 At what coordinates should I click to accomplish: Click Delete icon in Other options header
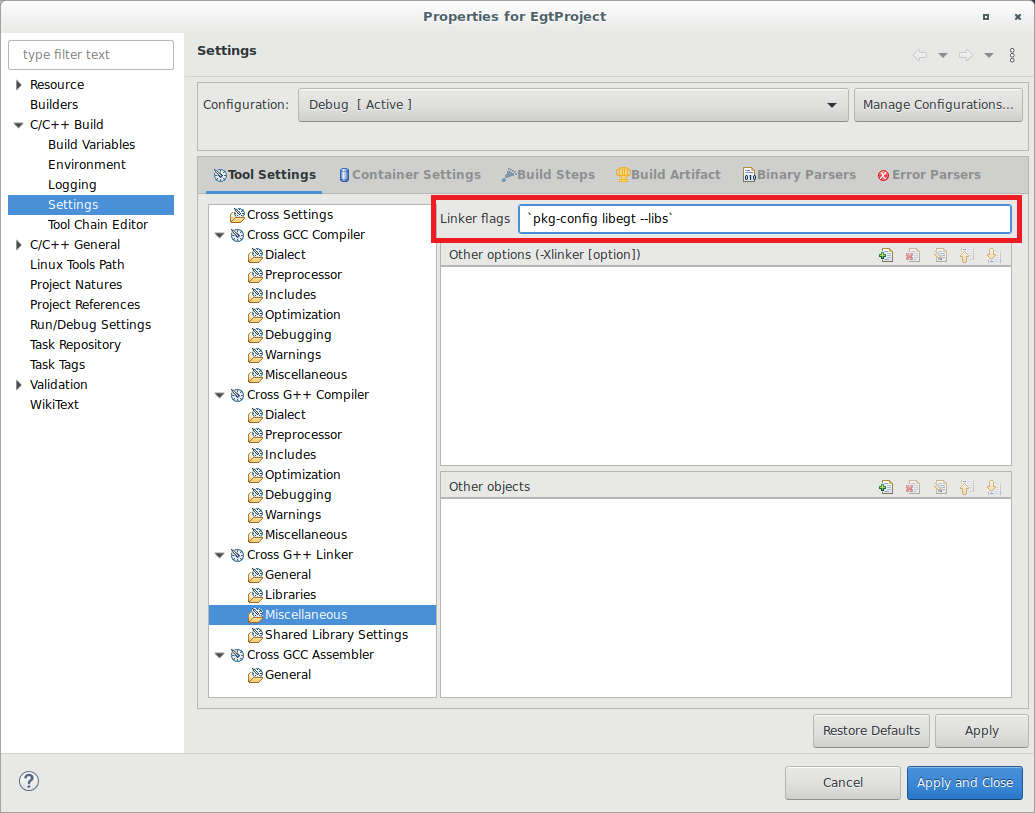pos(912,255)
